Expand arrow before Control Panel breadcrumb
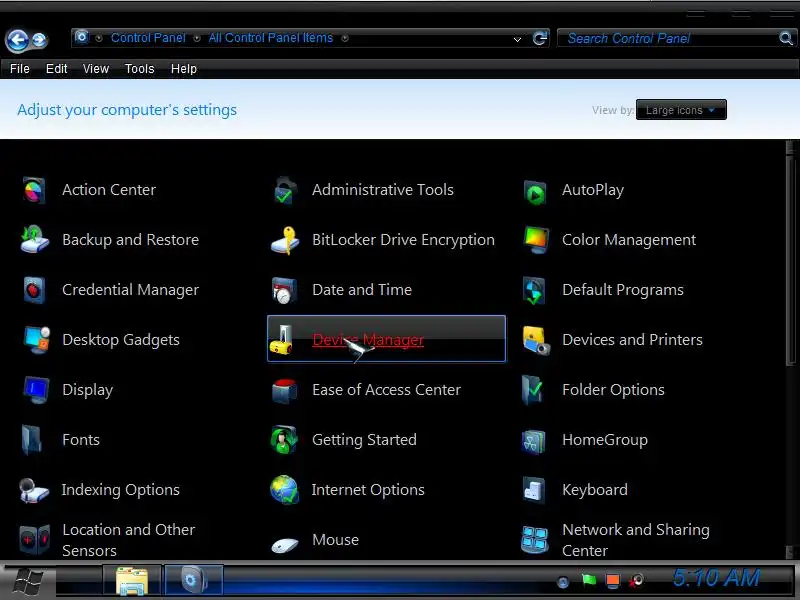The width and height of the screenshot is (800, 600). pos(99,38)
